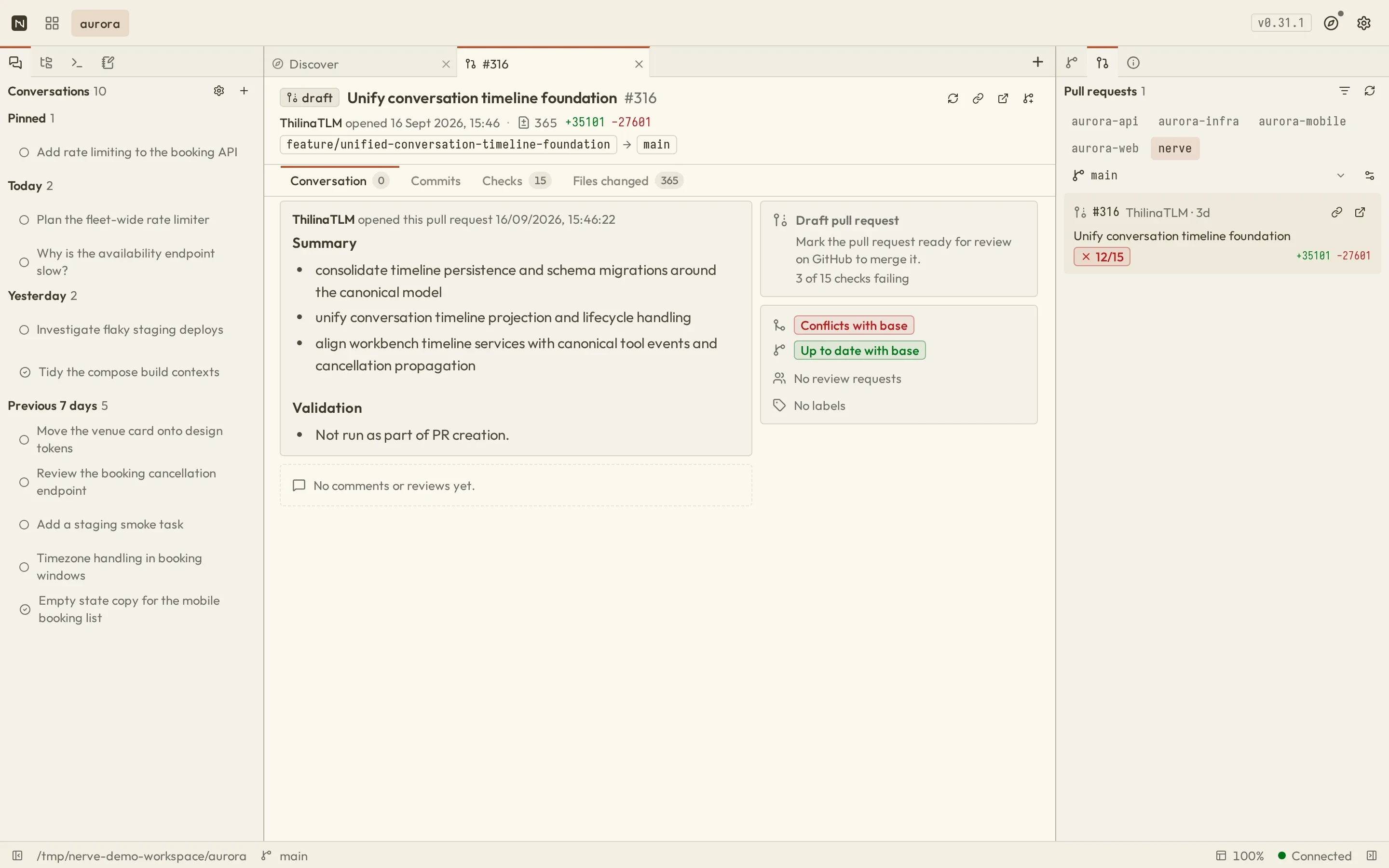Toggle the 'Add a staging smoke task' status circle
The height and width of the screenshot is (868, 1389).
tap(24, 525)
